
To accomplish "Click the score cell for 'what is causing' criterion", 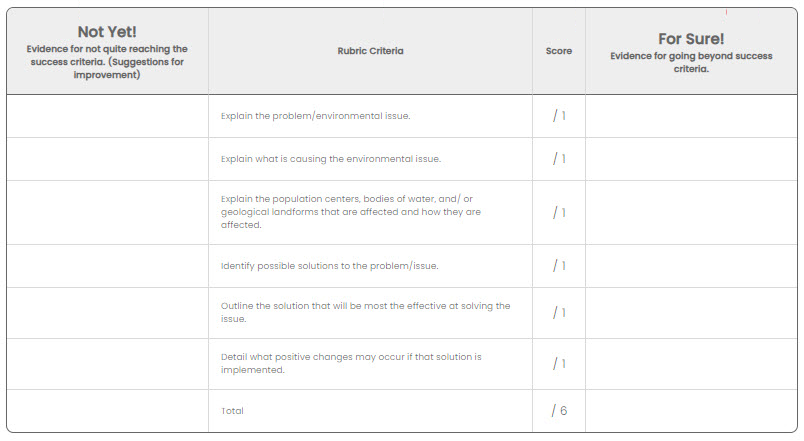I will [x=559, y=159].
